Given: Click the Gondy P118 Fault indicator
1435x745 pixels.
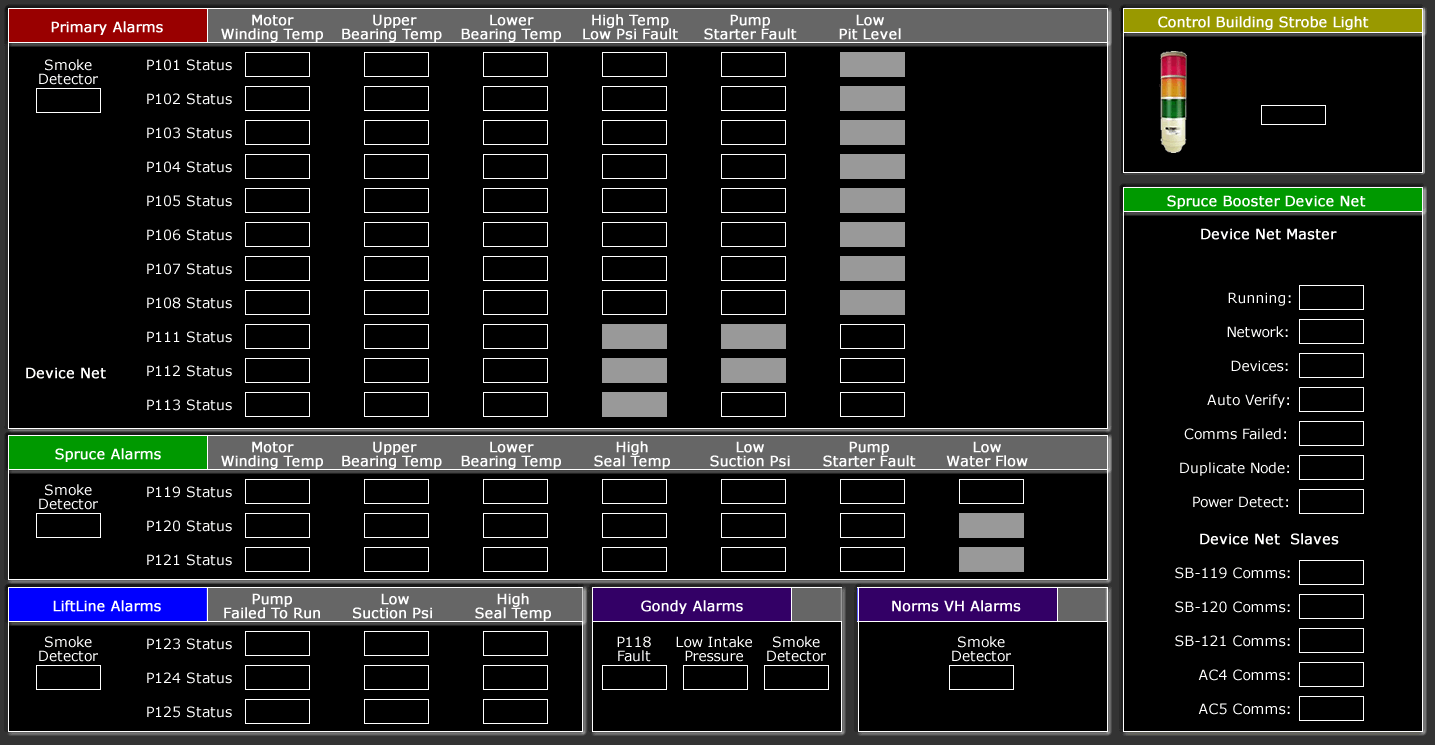Looking at the screenshot, I should point(634,678).
